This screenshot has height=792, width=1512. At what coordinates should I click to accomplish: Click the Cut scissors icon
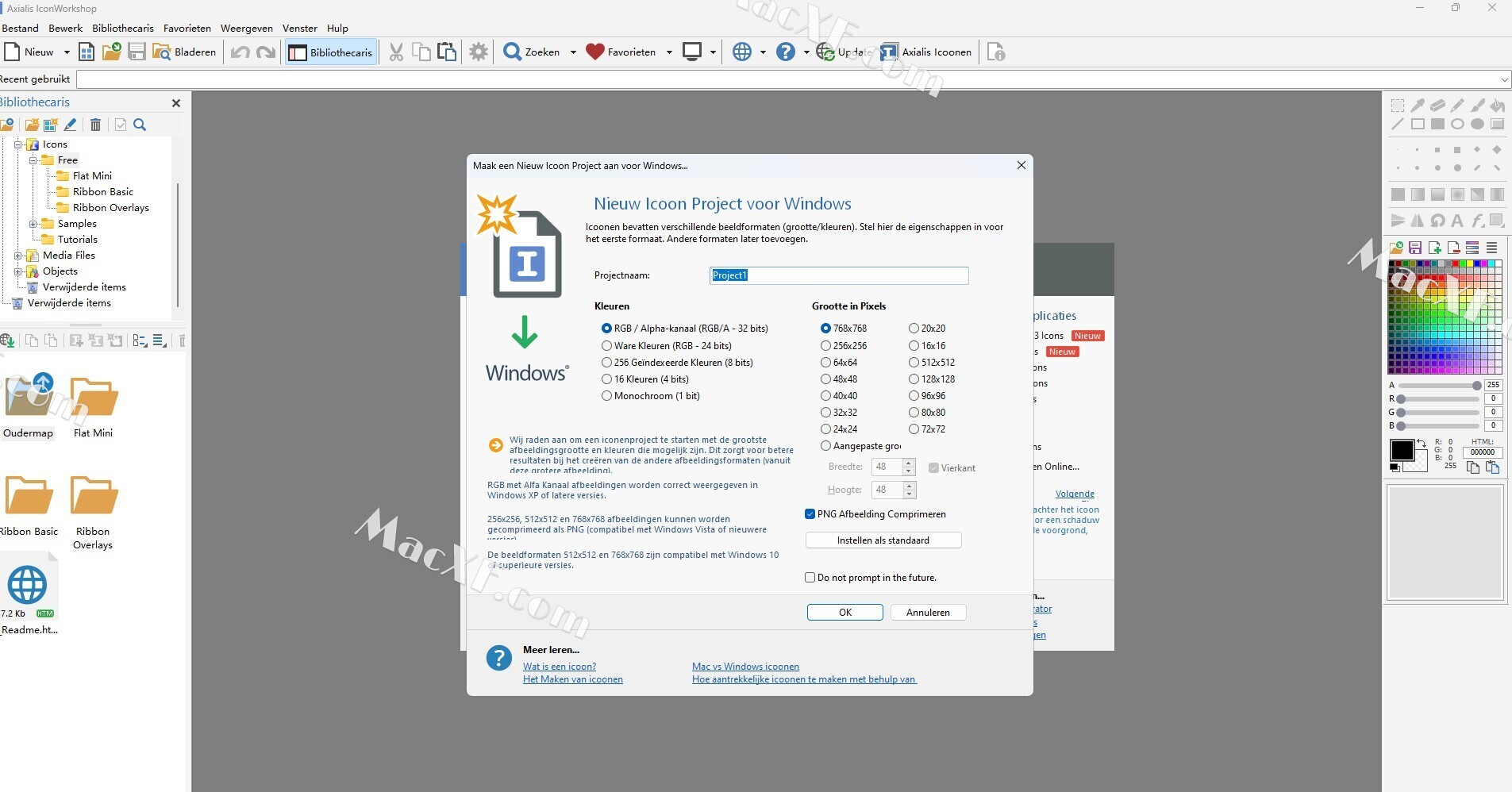[397, 52]
